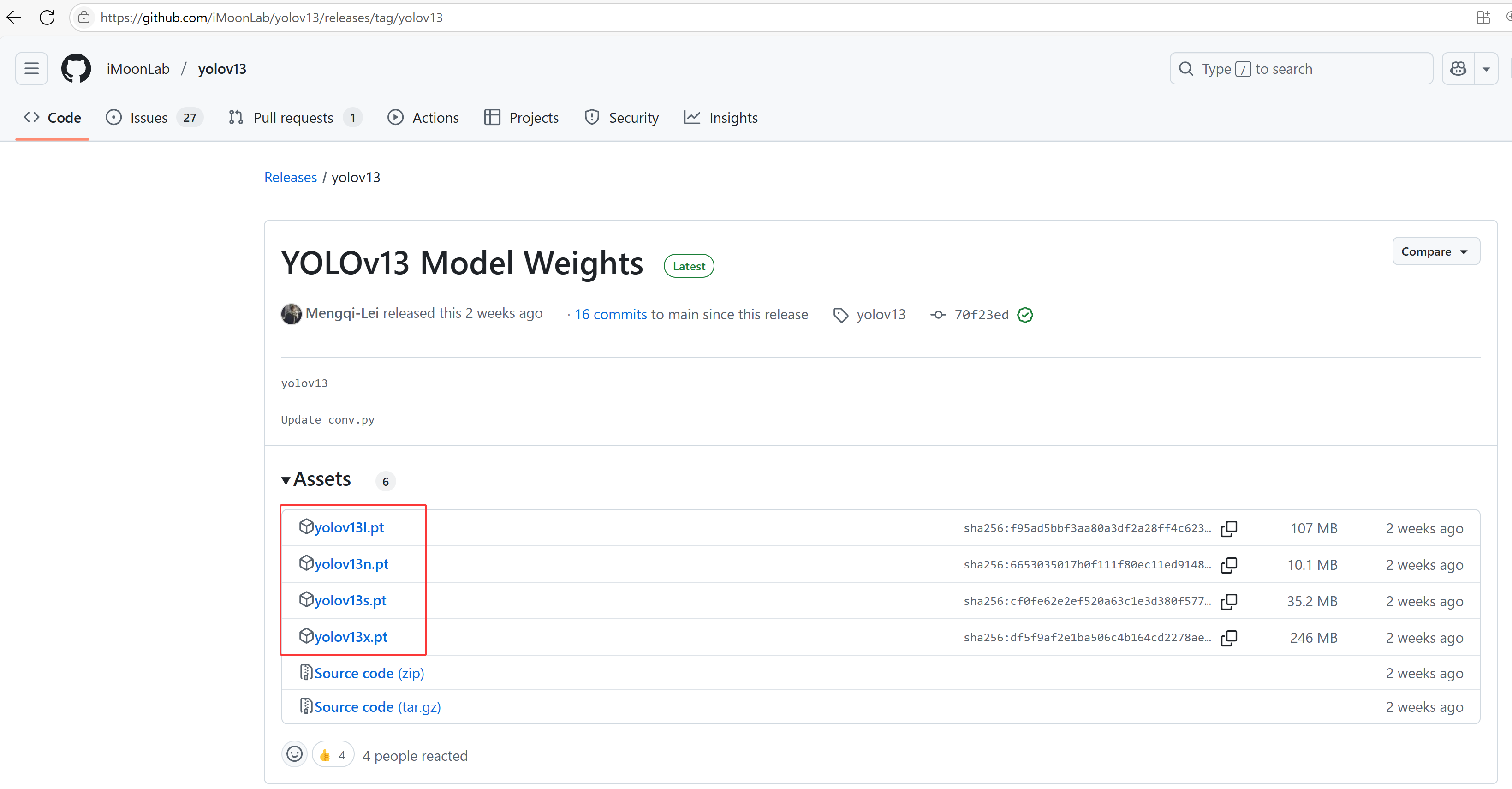Click the package icon of yolov13s.pt
This screenshot has width=1512, height=789.
pos(306,599)
